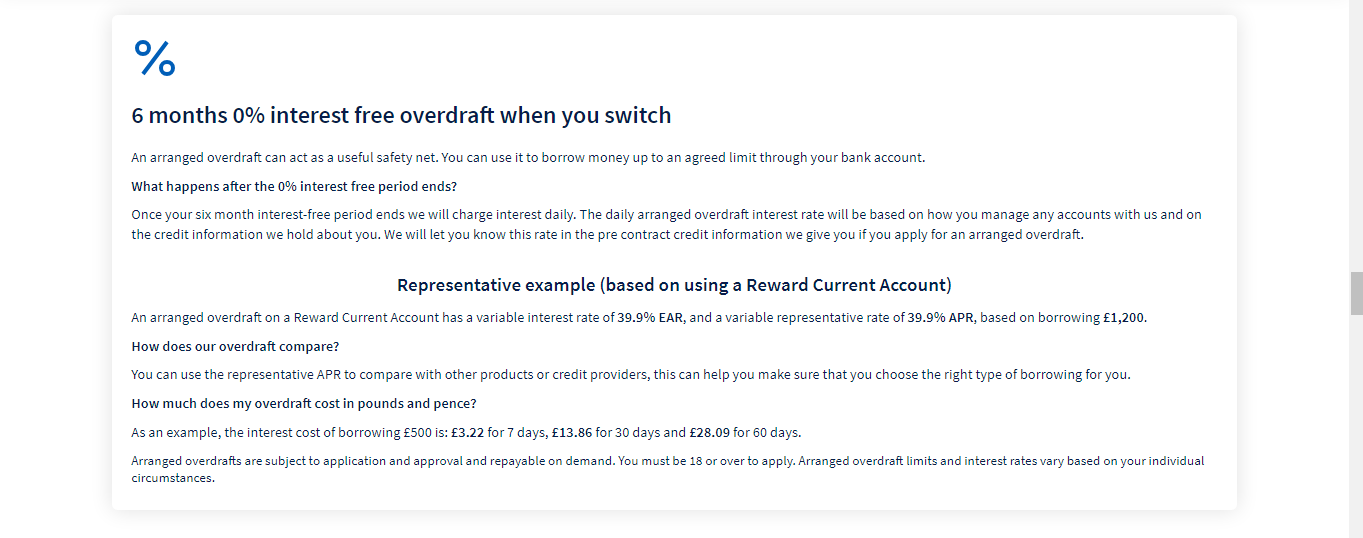Image resolution: width=1363 pixels, height=538 pixels.
Task: Click the bold '39.9% EAR' rate
Action: point(650,318)
